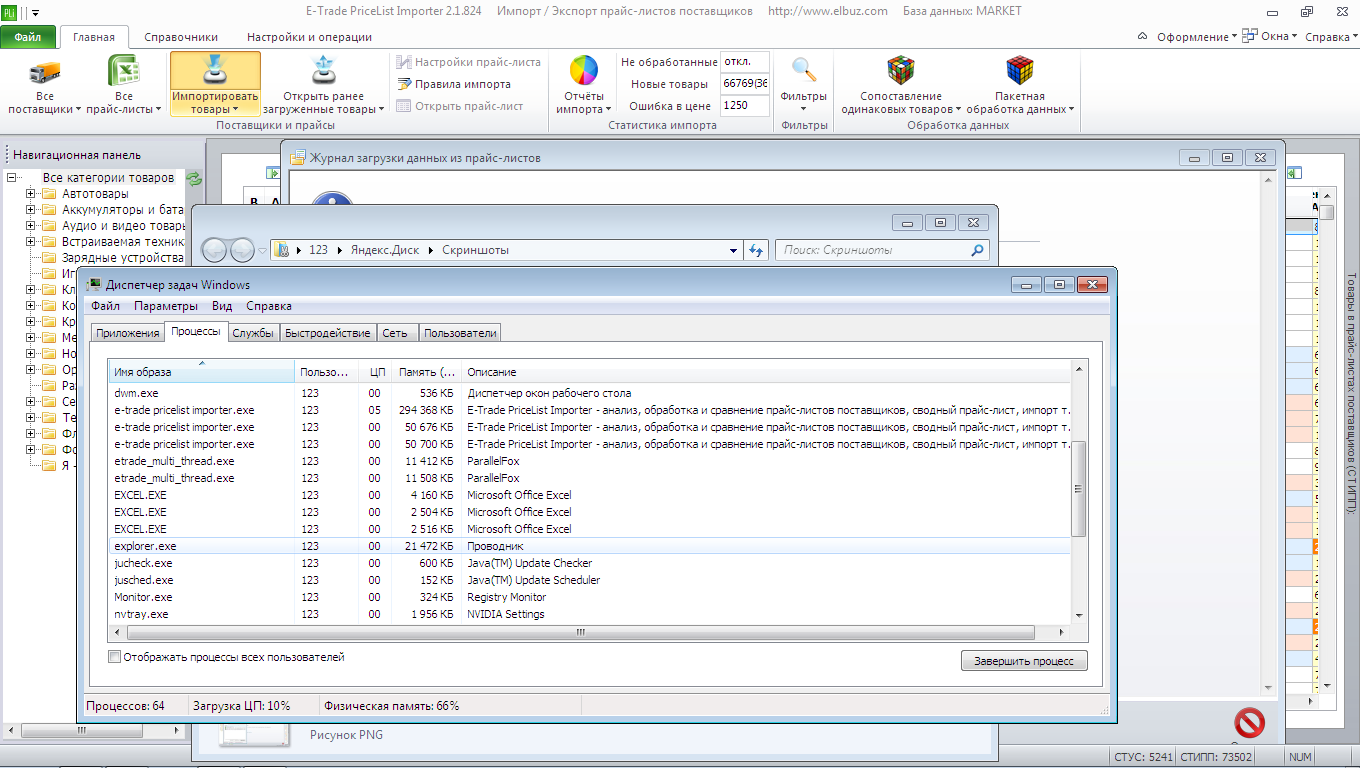Click Сопоставление одинаковых товаров cube icon

(901, 70)
